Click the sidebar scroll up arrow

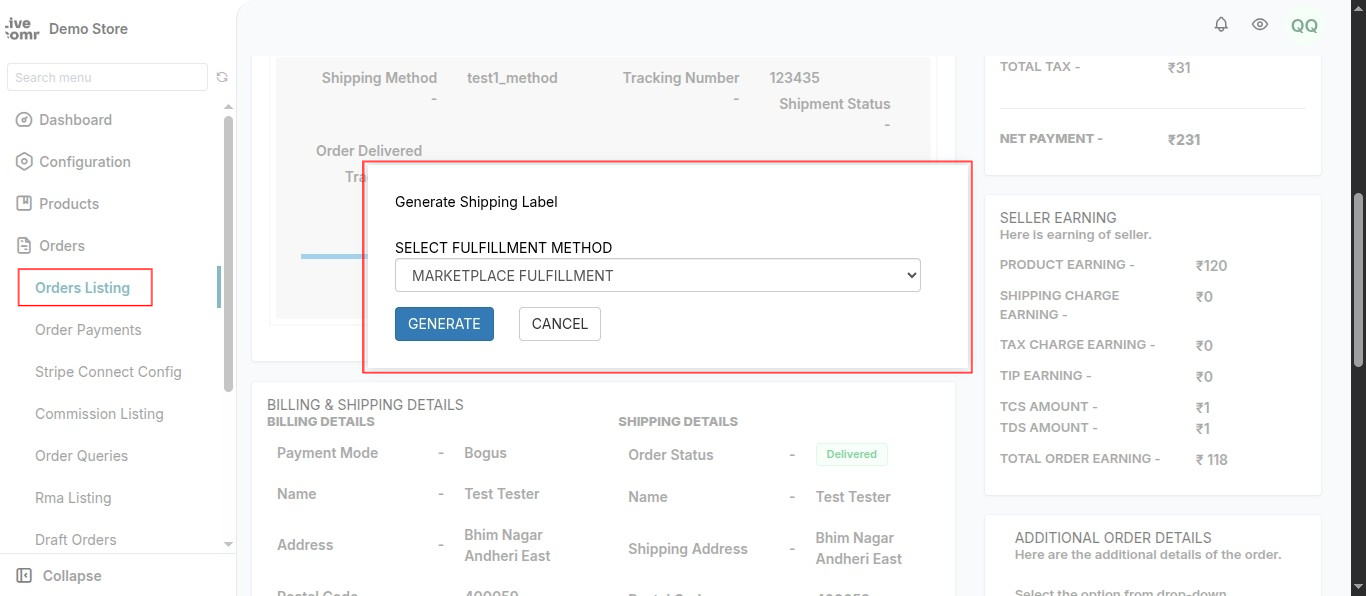pos(228,107)
